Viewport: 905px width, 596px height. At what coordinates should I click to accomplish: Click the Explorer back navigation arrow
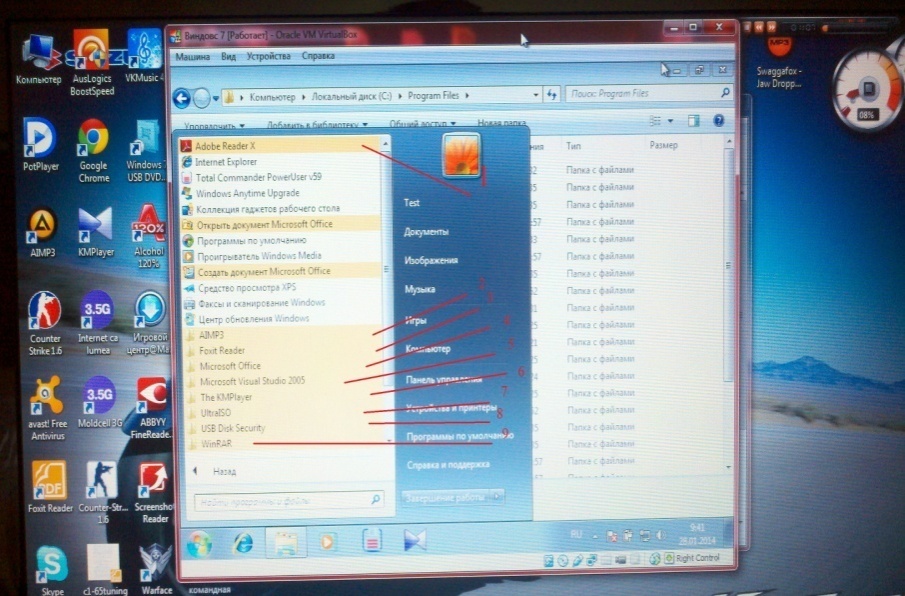182,99
